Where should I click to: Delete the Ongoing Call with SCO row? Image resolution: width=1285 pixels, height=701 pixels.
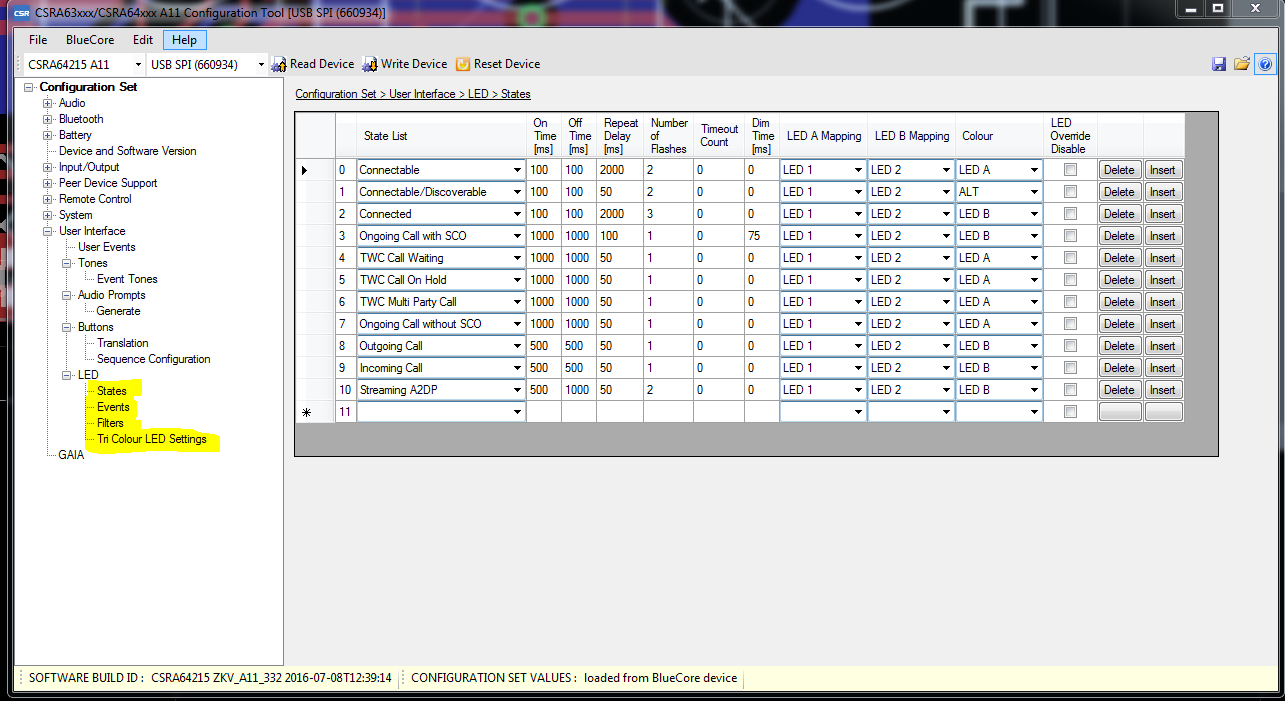[1119, 236]
